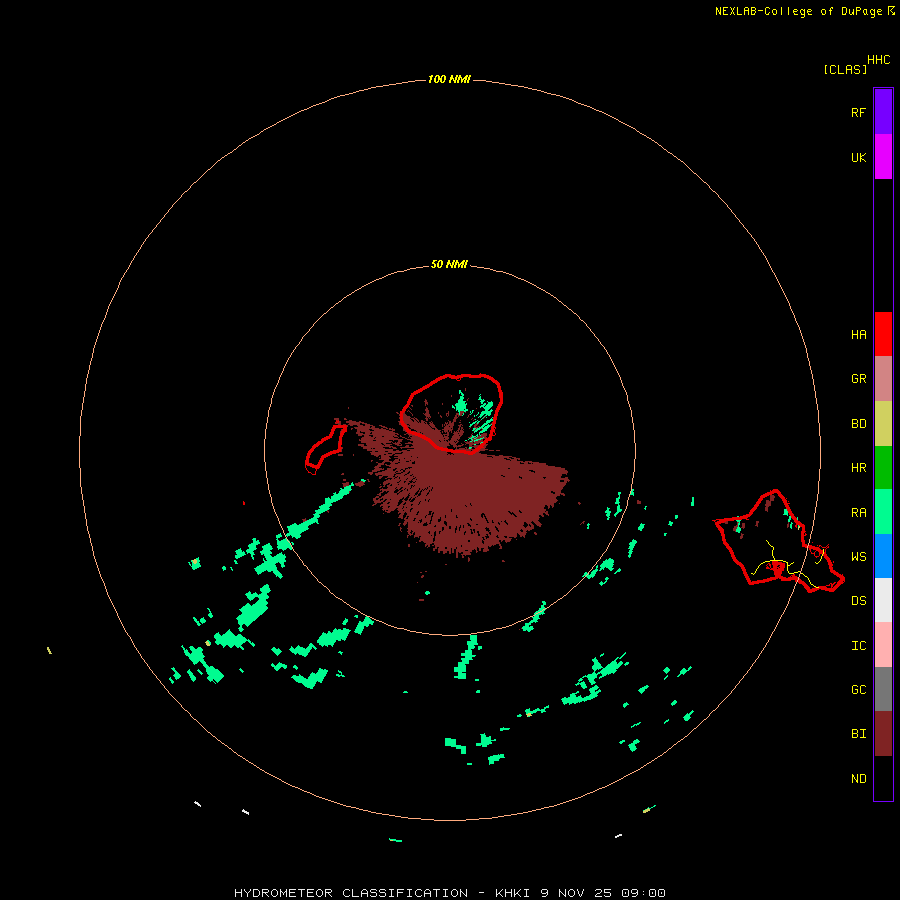Click the HHC product label
This screenshot has height=900, width=900.
pos(878,60)
